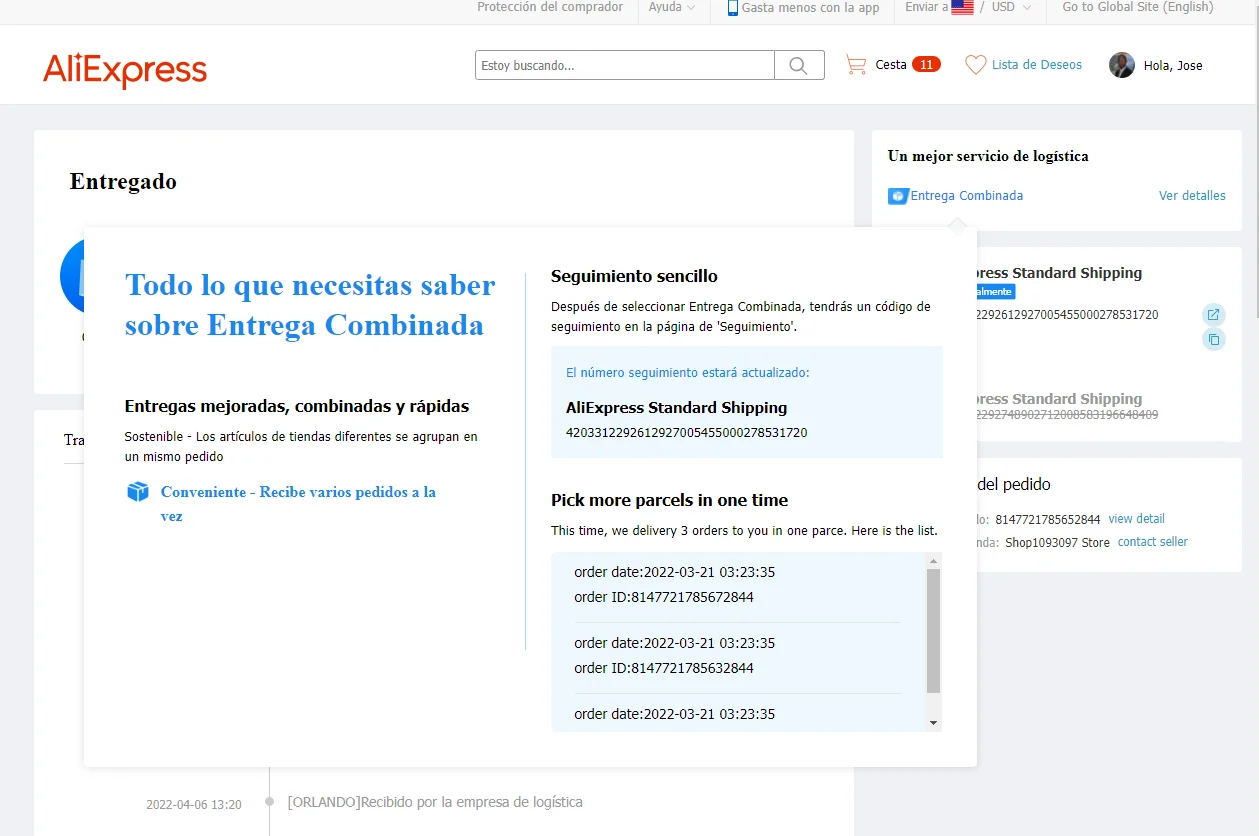Viewport: 1259px width, 836px height.
Task: Click the wishlist heart icon
Action: click(975, 65)
